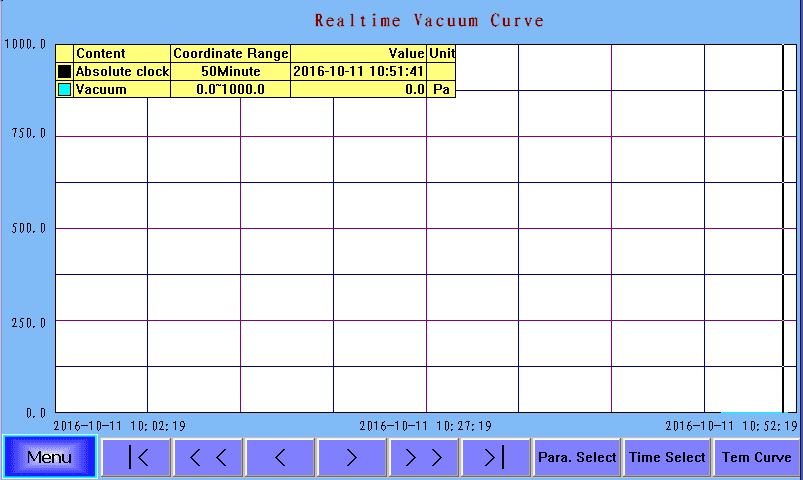The image size is (803, 480).
Task: Step back one interval with left arrow
Action: 280,458
